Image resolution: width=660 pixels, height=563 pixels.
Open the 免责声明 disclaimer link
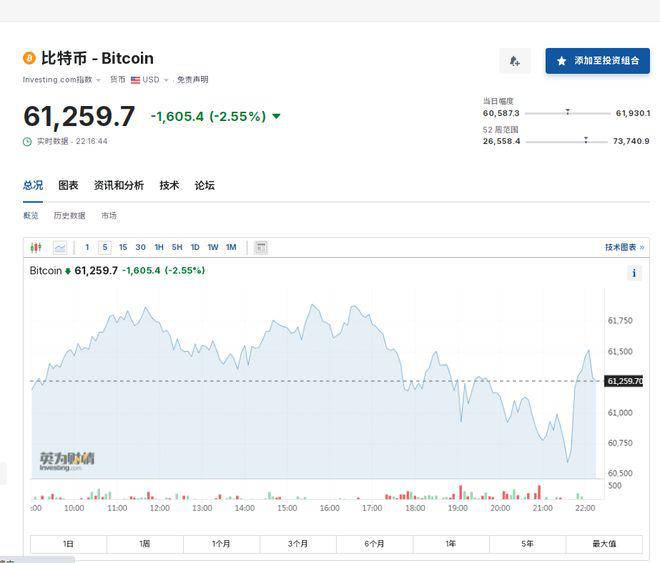click(192, 80)
